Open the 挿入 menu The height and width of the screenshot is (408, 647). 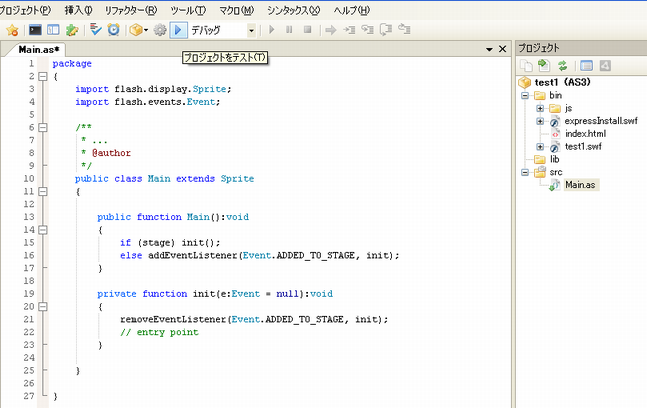(x=78, y=10)
